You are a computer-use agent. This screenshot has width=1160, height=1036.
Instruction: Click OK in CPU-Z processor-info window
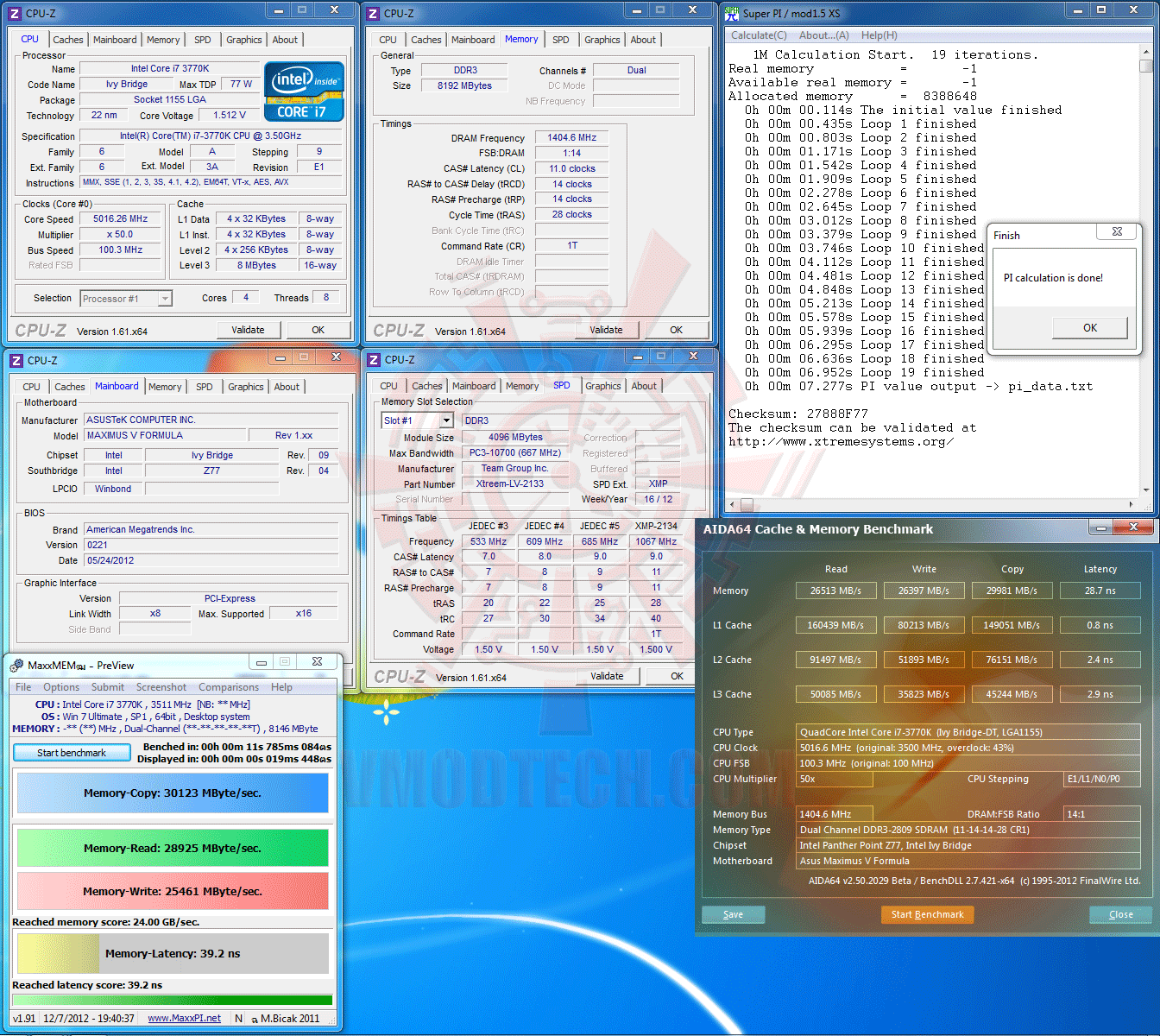[x=318, y=330]
